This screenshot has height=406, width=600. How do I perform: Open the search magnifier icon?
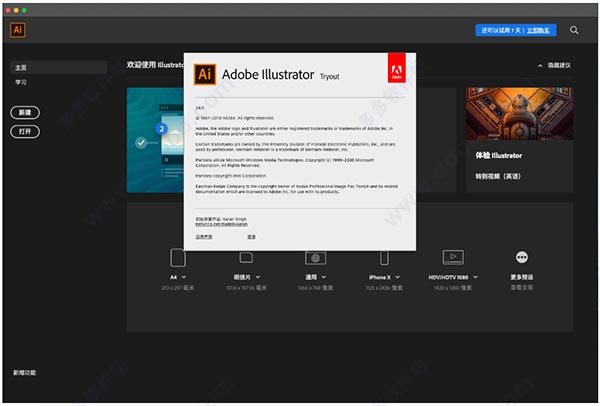pos(574,30)
